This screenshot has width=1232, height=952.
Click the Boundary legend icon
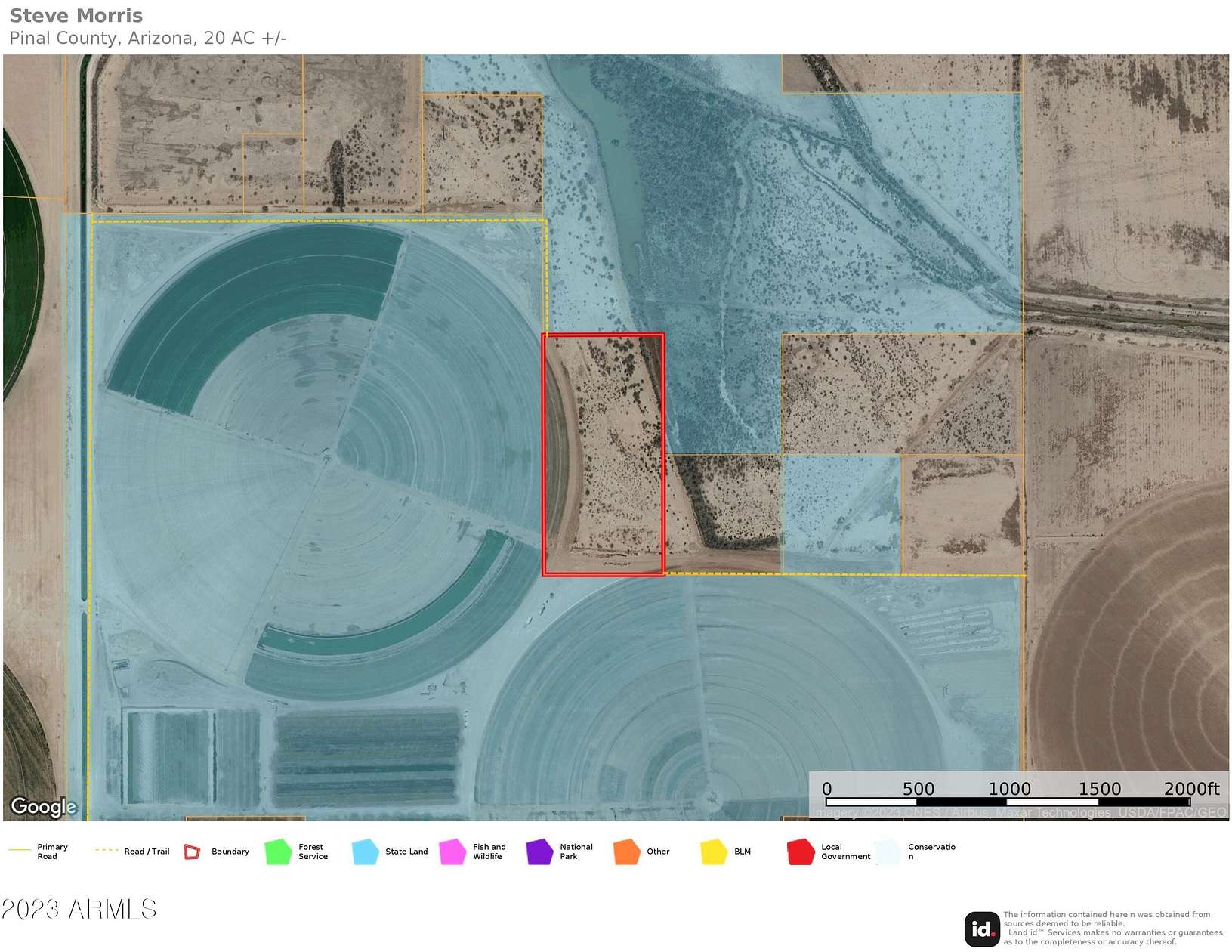coord(193,852)
